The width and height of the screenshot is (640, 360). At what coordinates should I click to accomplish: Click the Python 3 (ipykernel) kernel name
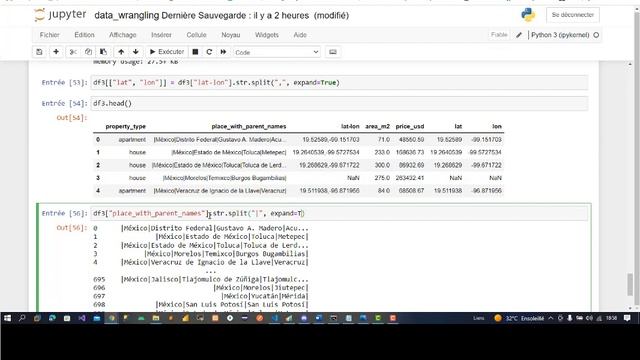pos(560,35)
